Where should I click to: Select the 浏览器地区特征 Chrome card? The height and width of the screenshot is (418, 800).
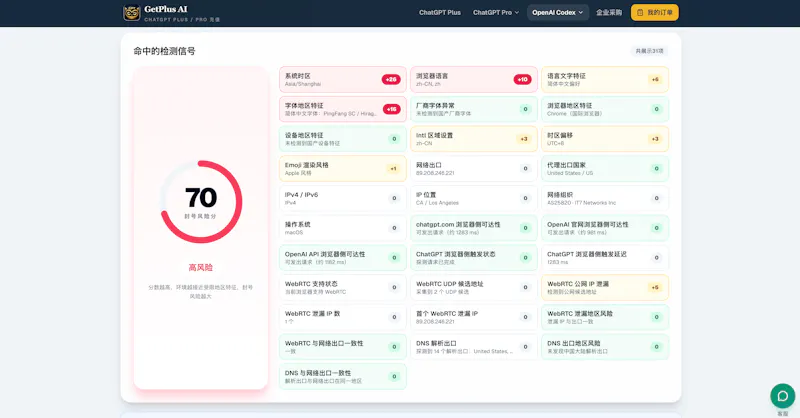point(605,109)
